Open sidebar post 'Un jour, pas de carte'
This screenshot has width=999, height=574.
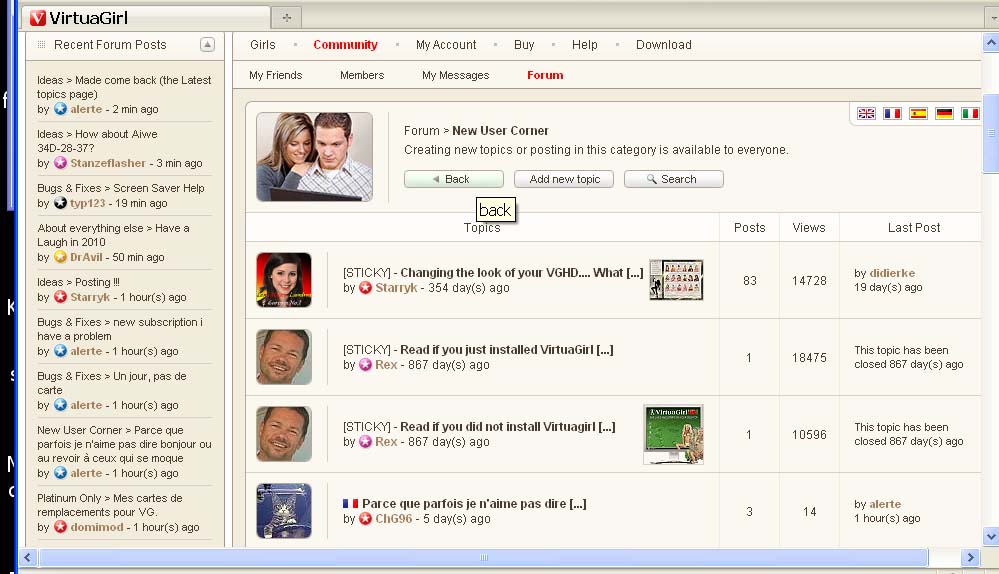click(x=111, y=383)
